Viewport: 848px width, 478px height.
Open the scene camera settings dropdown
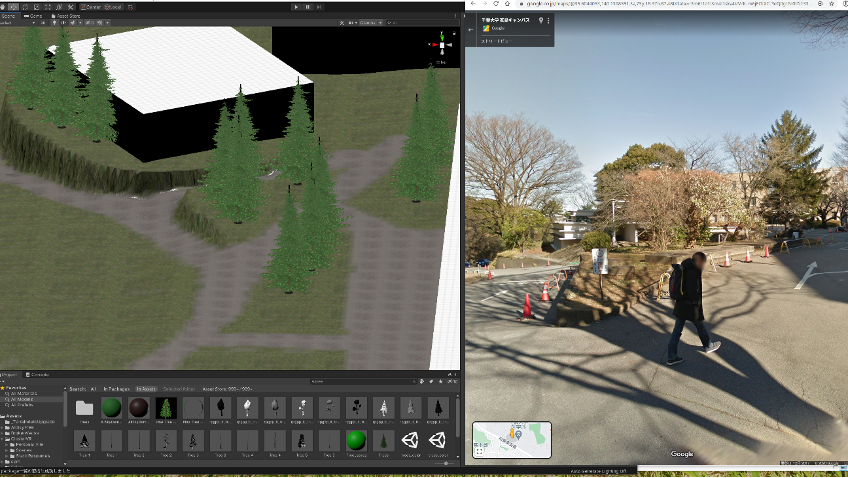click(352, 23)
